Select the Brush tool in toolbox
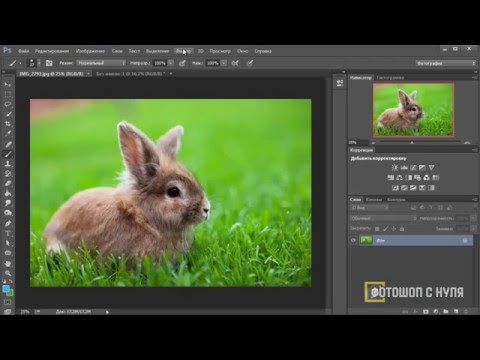 [x=8, y=154]
